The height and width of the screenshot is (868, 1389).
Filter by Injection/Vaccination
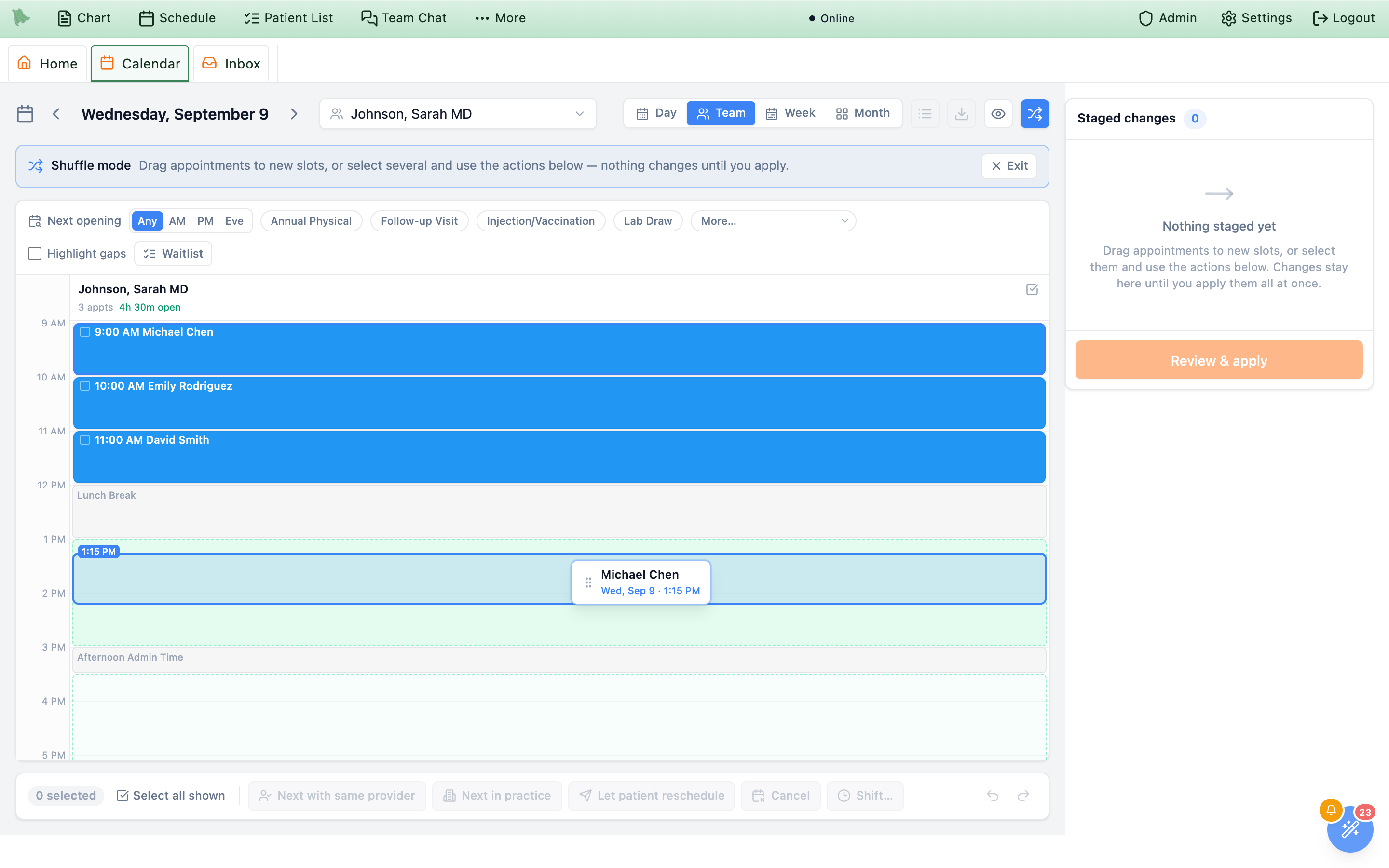[541, 221]
